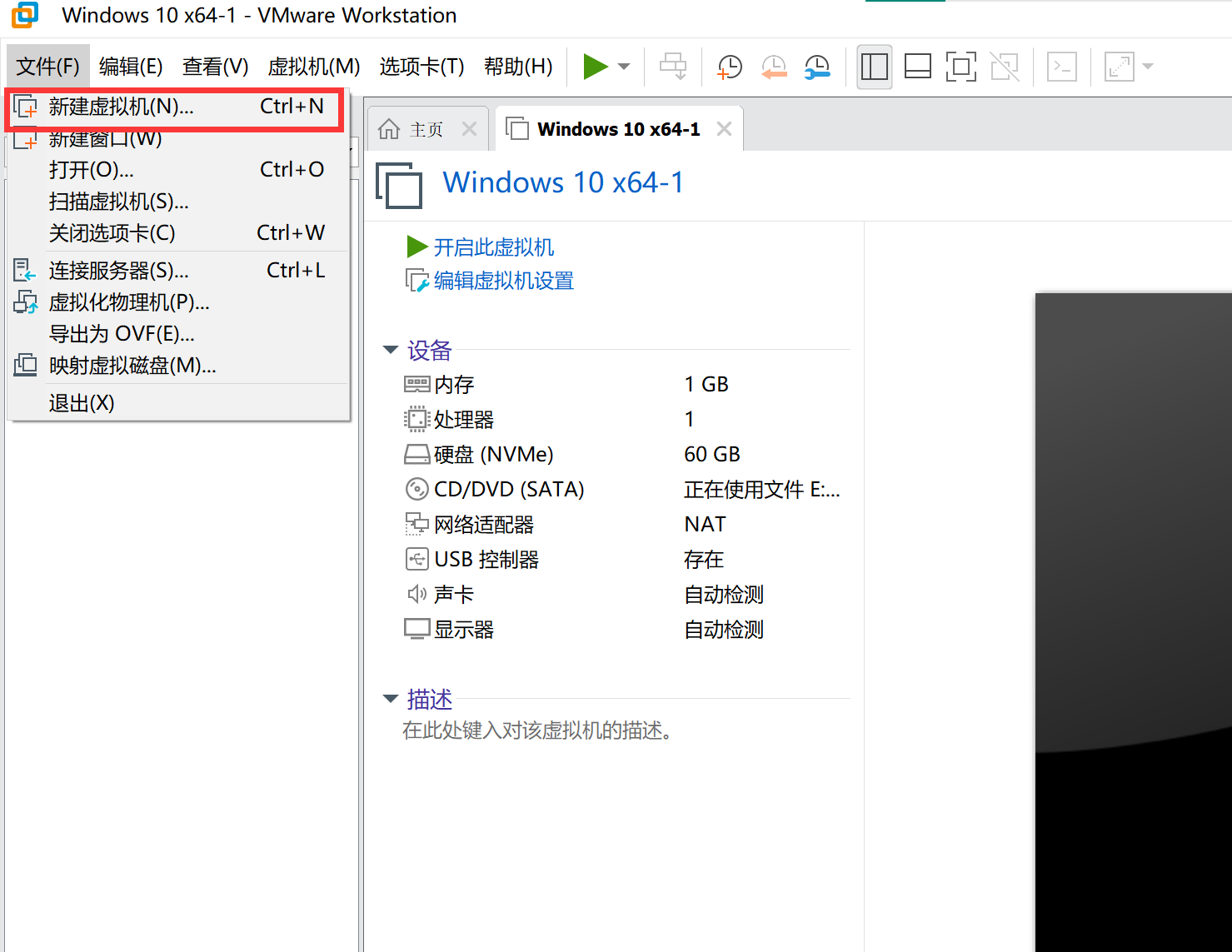Open the power options dropdown arrow beside play
This screenshot has height=952, width=1232.
click(x=624, y=67)
